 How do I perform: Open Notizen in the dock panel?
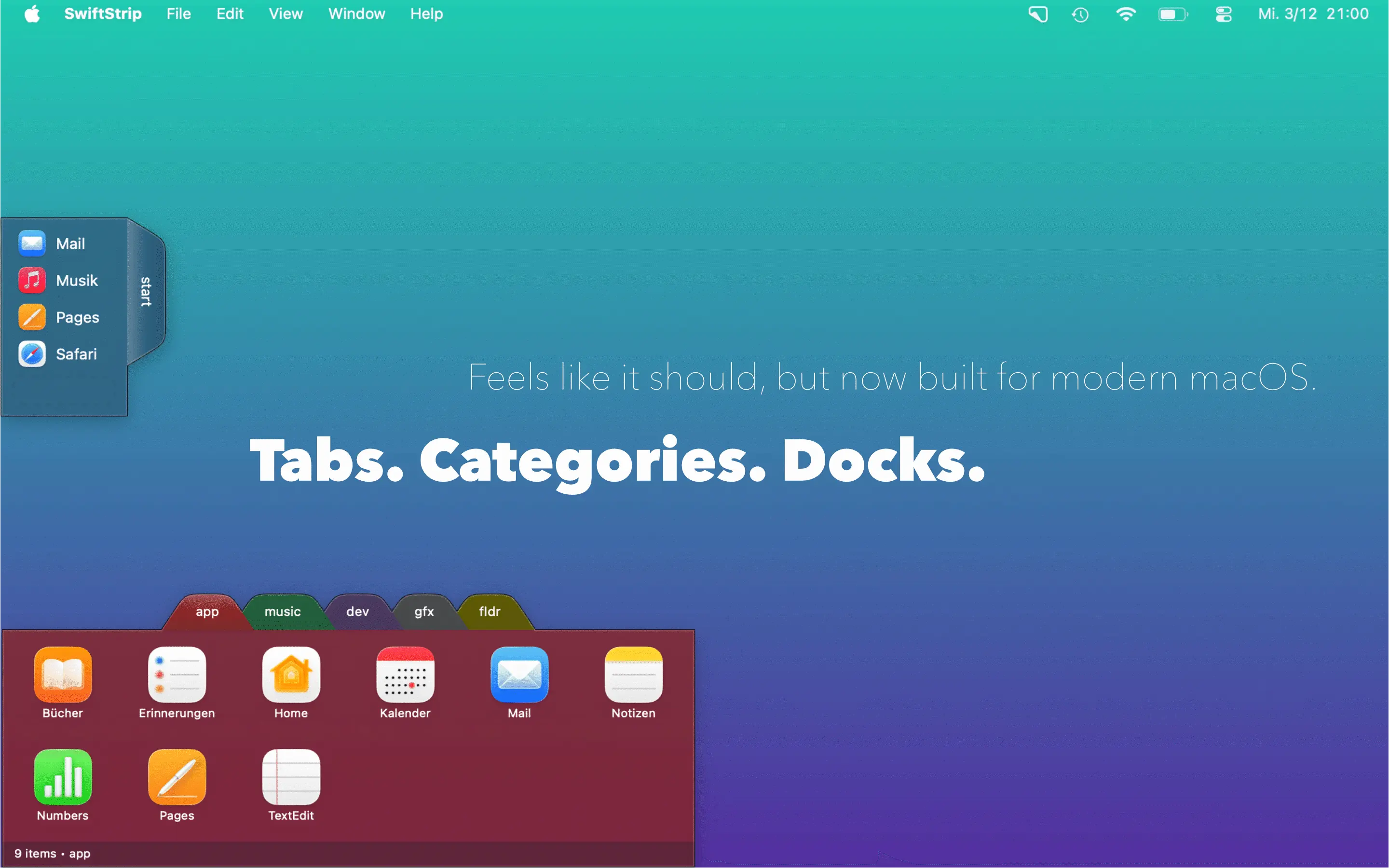coord(633,675)
